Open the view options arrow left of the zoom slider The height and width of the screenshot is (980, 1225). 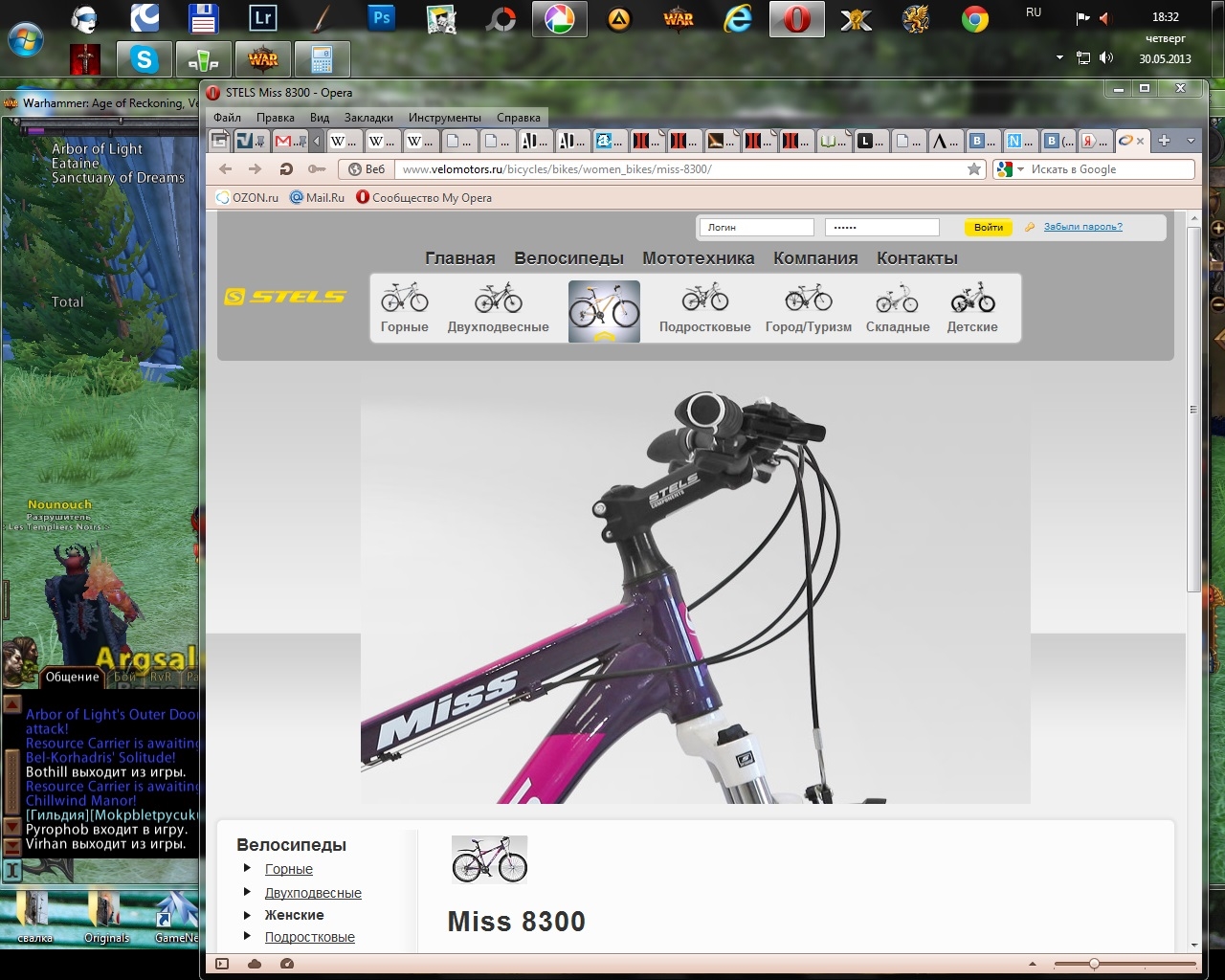pos(1032,964)
